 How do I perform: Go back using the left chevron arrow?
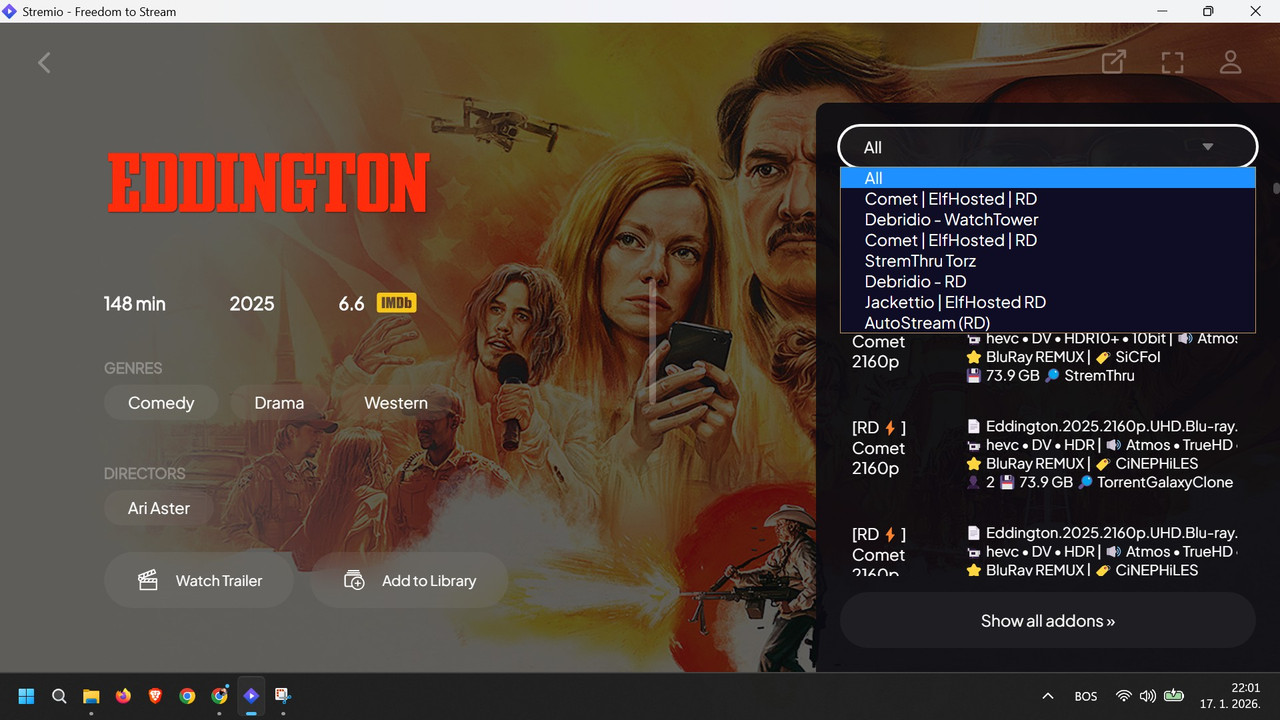click(x=44, y=63)
